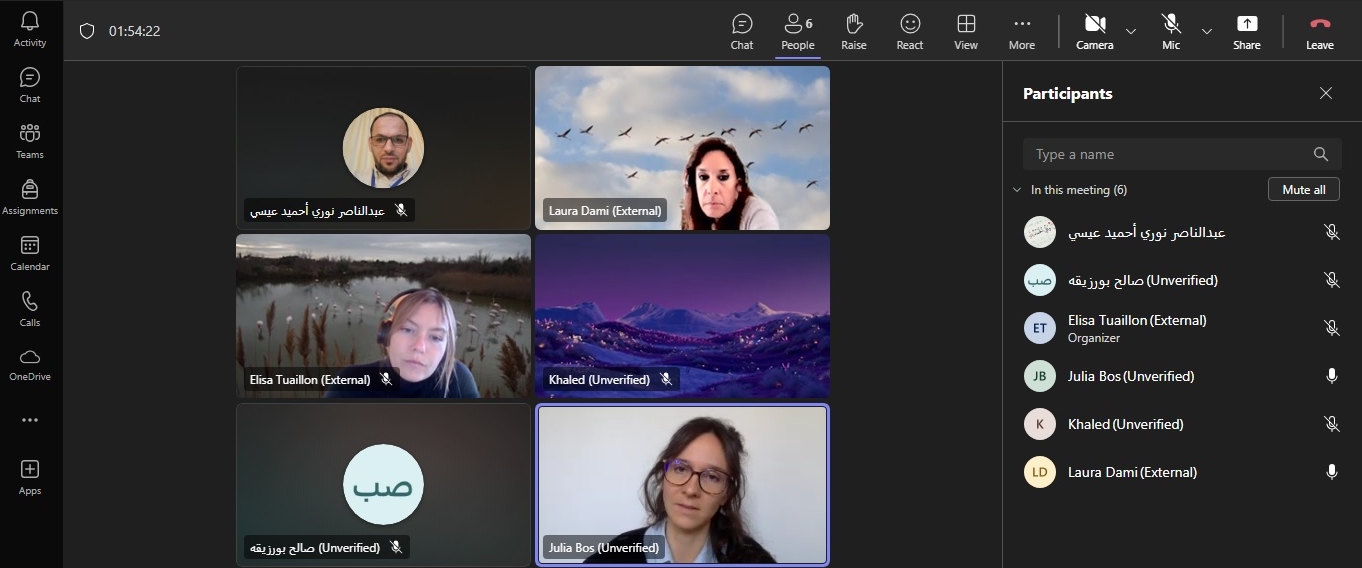
Task: Expand mic options dropdown arrow
Action: point(1207,31)
